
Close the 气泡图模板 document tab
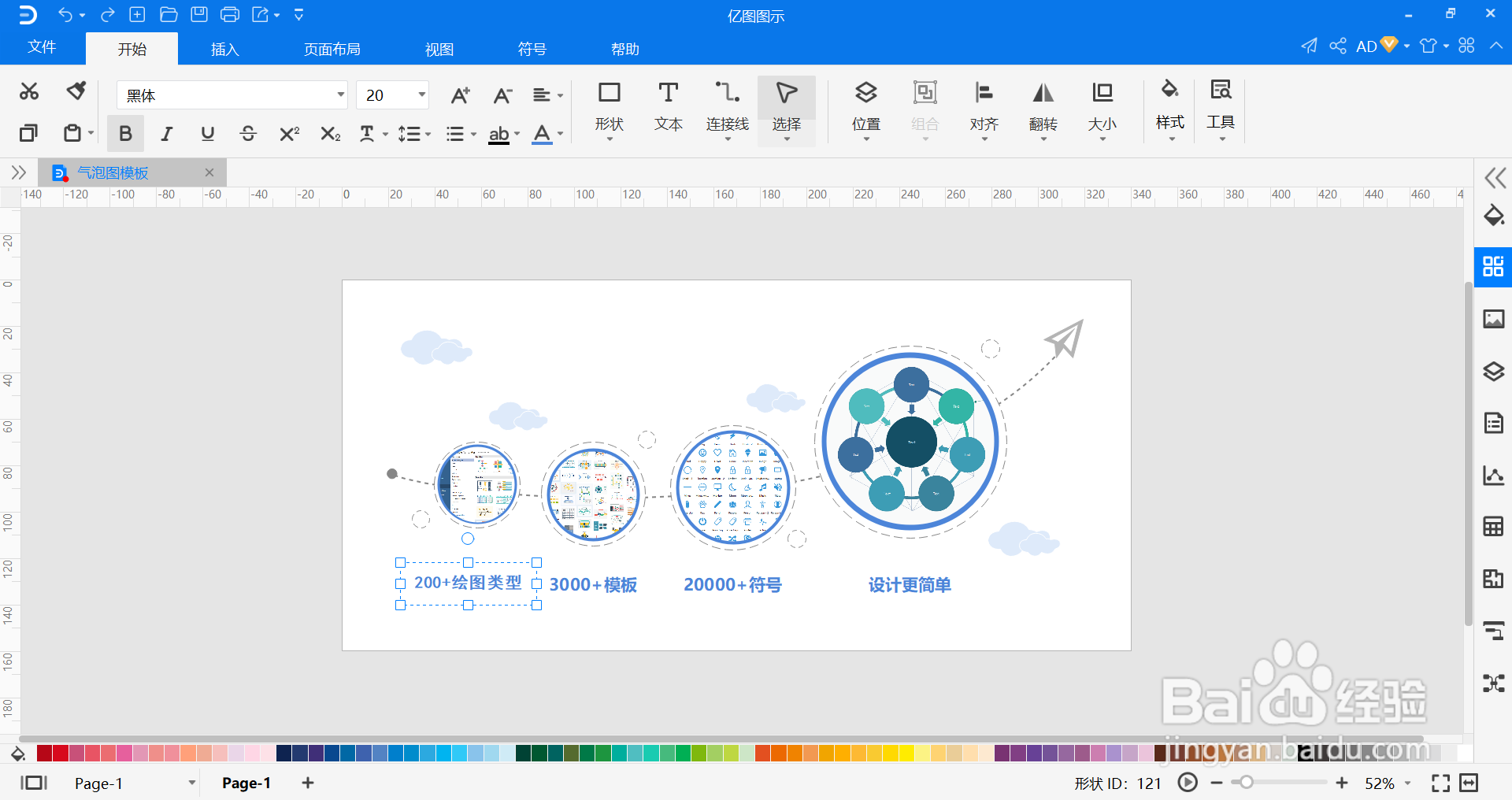point(209,172)
